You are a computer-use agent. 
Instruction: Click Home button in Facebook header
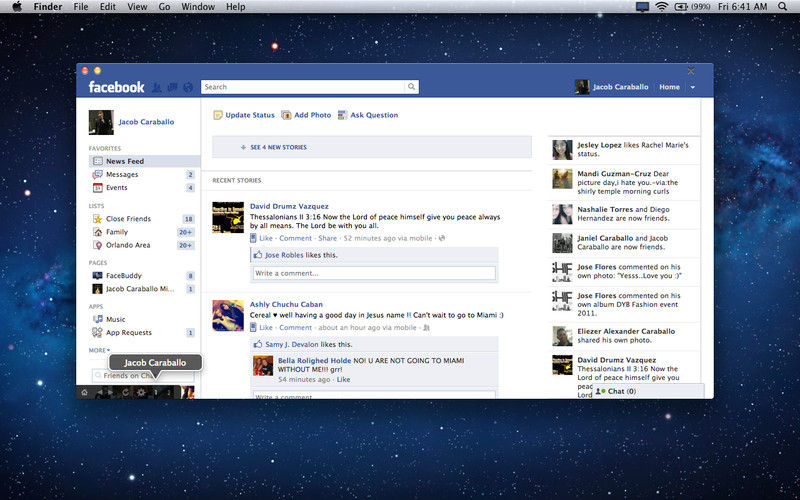pyautogui.click(x=669, y=87)
